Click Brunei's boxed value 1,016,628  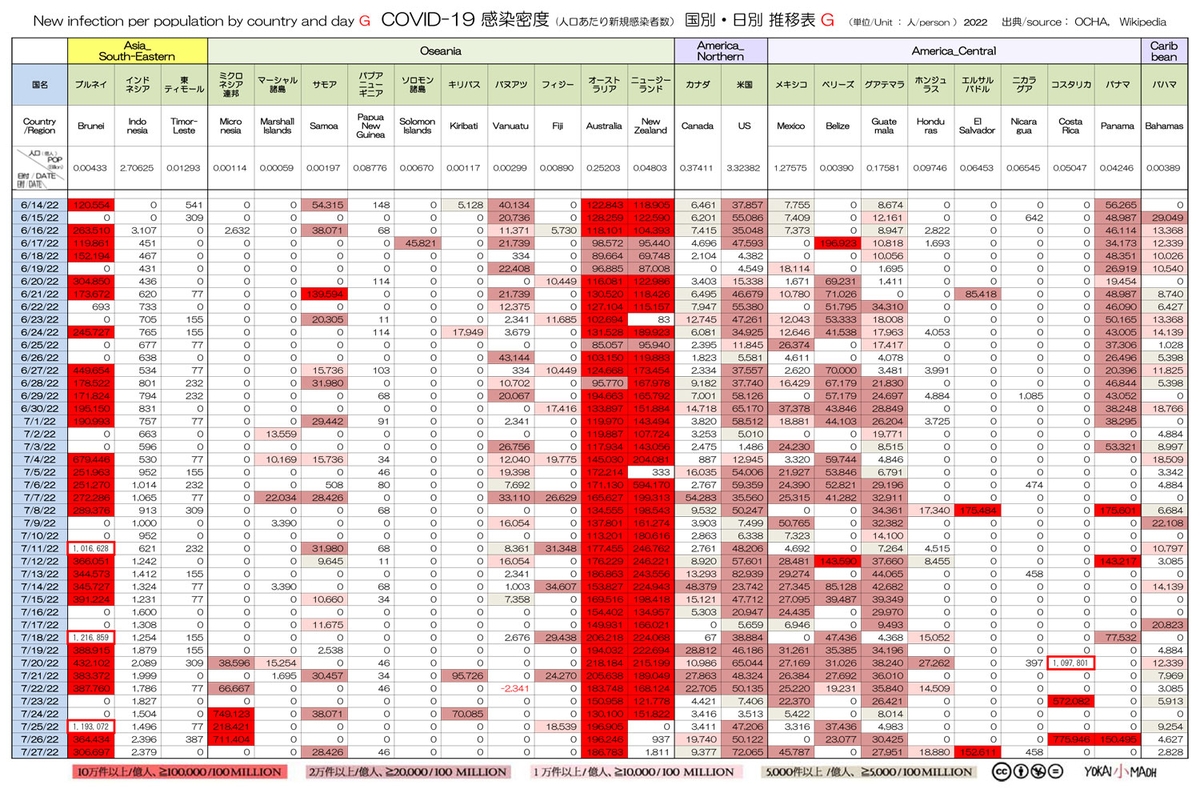[x=91, y=548]
